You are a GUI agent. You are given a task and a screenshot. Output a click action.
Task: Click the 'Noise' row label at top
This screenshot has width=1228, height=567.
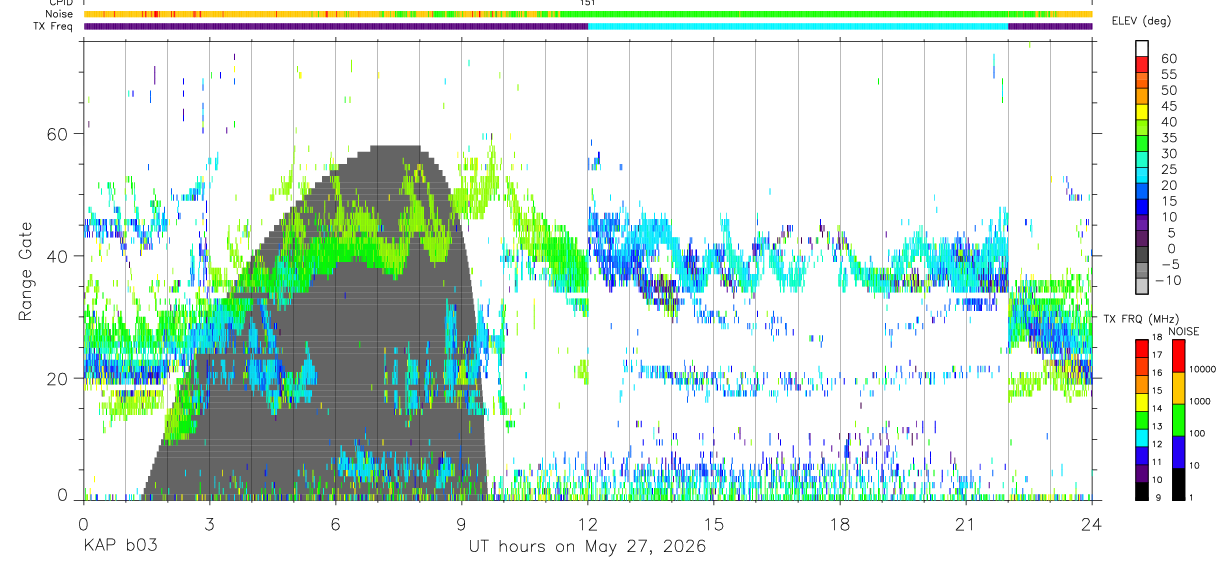(x=59, y=14)
